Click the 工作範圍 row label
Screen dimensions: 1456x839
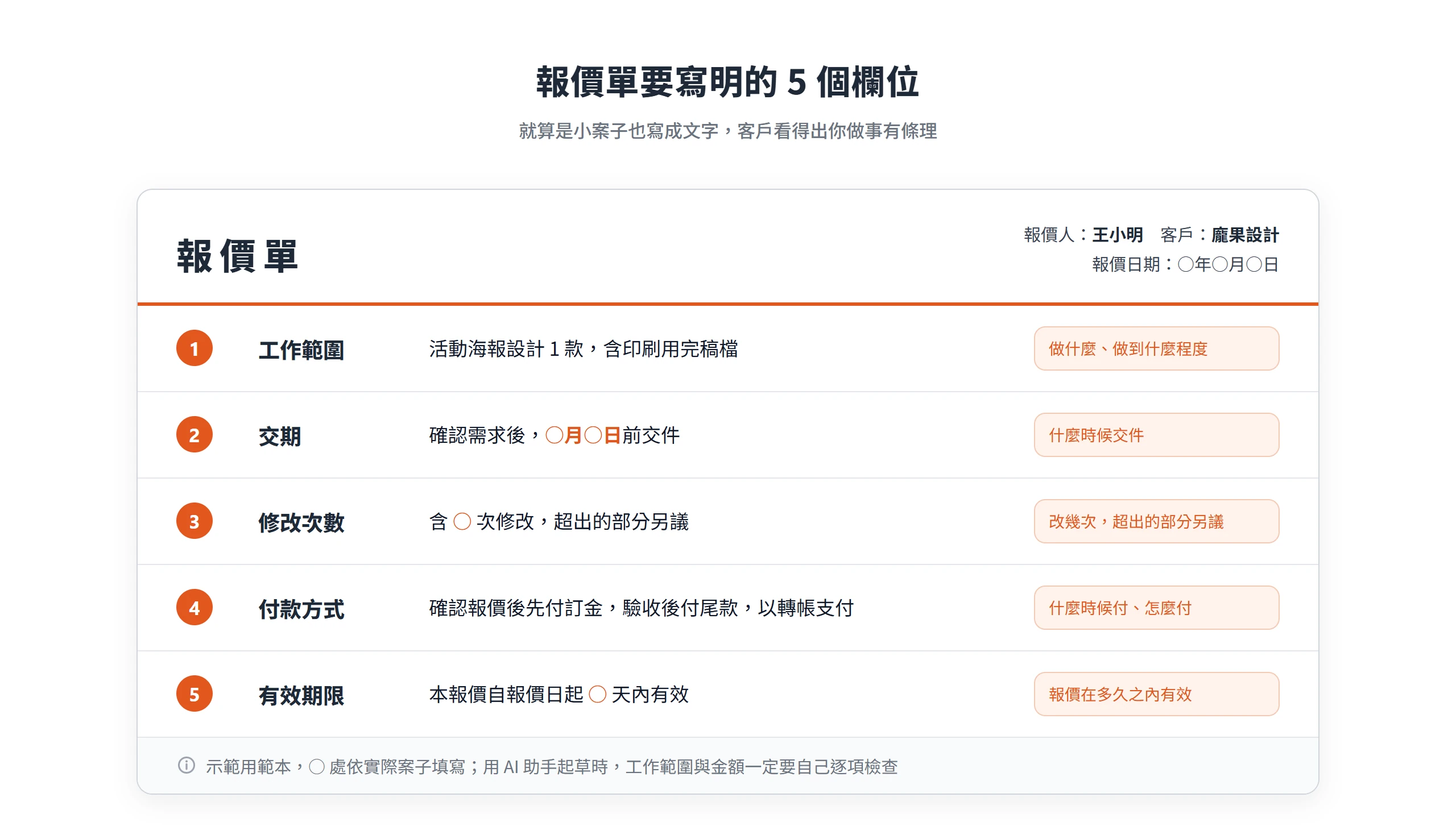point(301,349)
